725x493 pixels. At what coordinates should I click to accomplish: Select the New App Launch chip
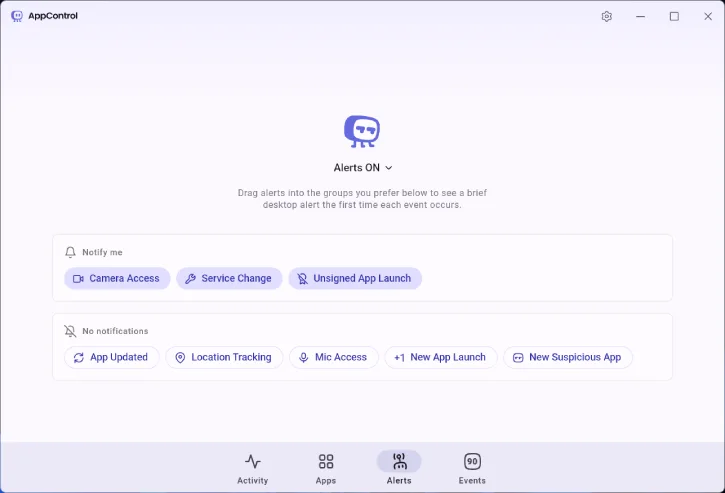tap(441, 357)
